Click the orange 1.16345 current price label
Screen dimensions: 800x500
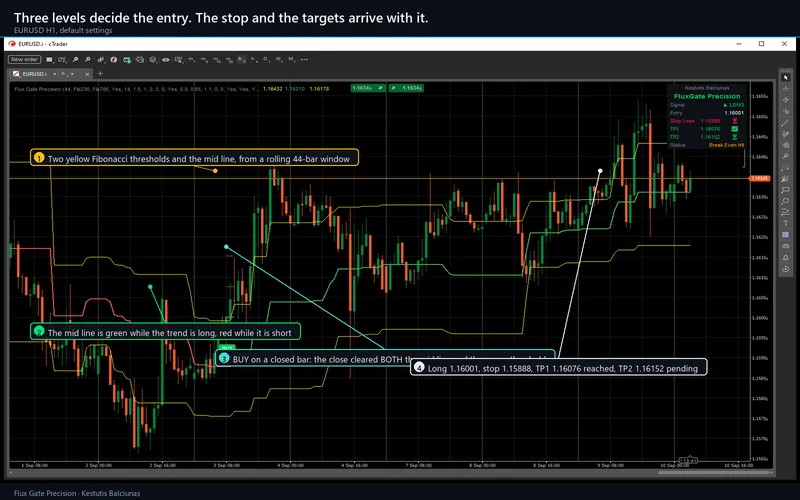click(x=759, y=179)
